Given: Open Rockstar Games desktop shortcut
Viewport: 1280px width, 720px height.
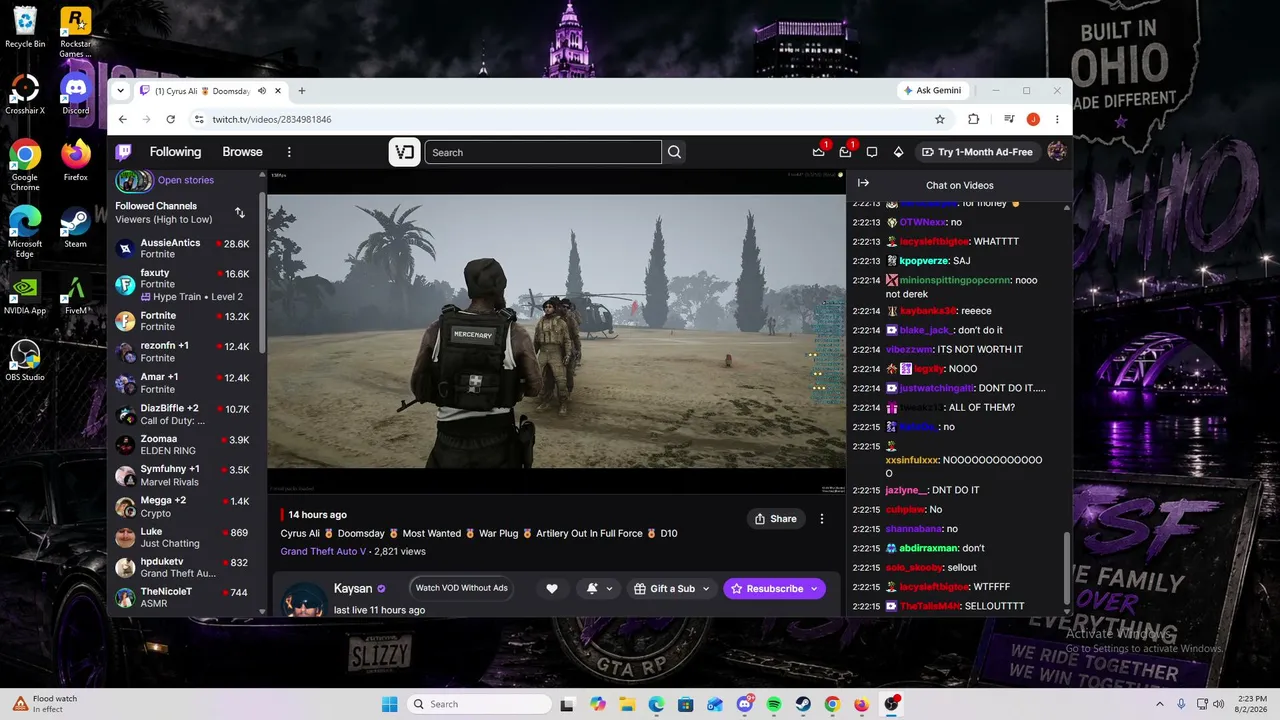Looking at the screenshot, I should point(75,32).
